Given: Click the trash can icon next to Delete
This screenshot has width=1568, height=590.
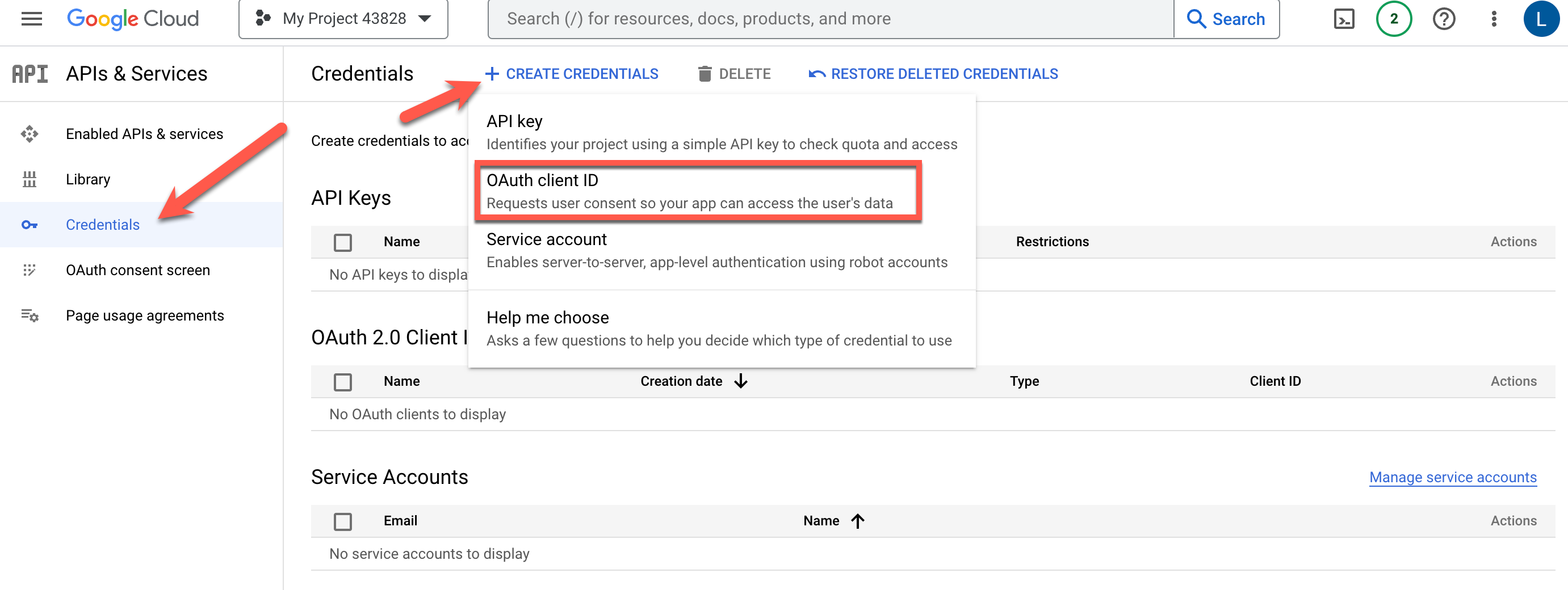Looking at the screenshot, I should click(x=705, y=74).
